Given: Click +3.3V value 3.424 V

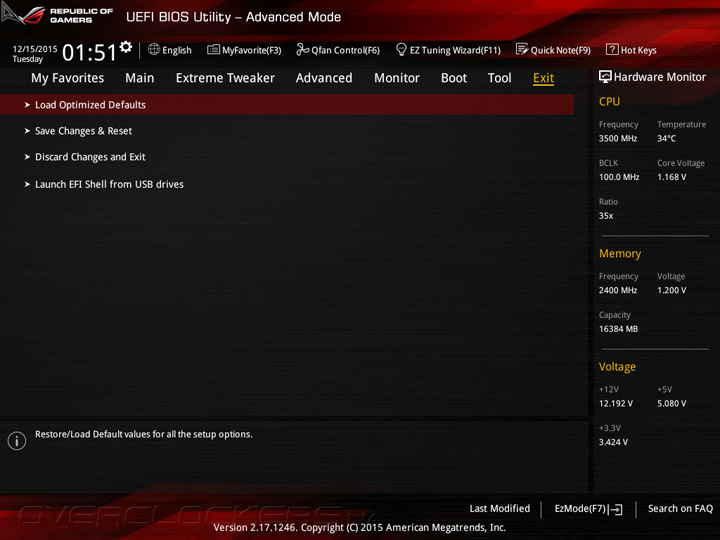Looking at the screenshot, I should click(613, 442).
